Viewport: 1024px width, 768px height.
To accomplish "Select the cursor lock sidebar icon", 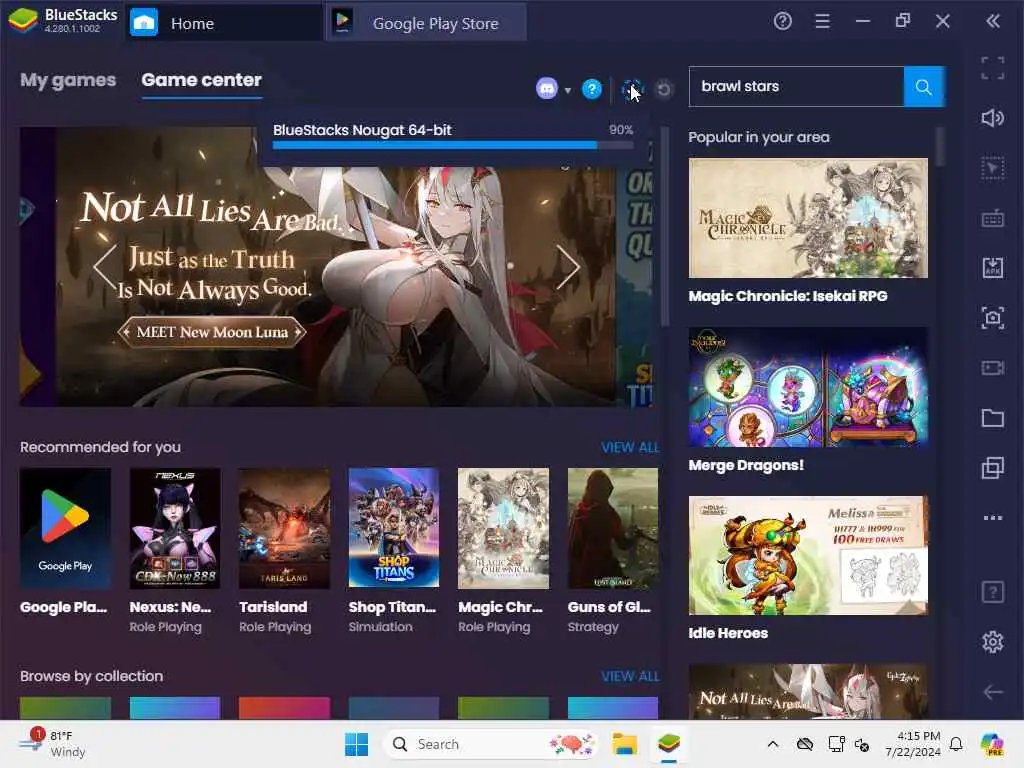I will click(993, 168).
